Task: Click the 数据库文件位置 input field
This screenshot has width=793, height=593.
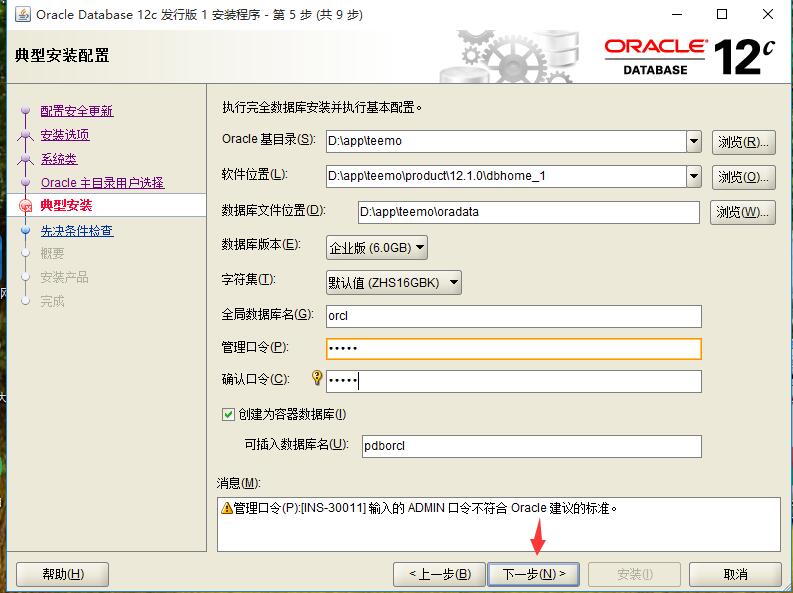Action: tap(528, 212)
